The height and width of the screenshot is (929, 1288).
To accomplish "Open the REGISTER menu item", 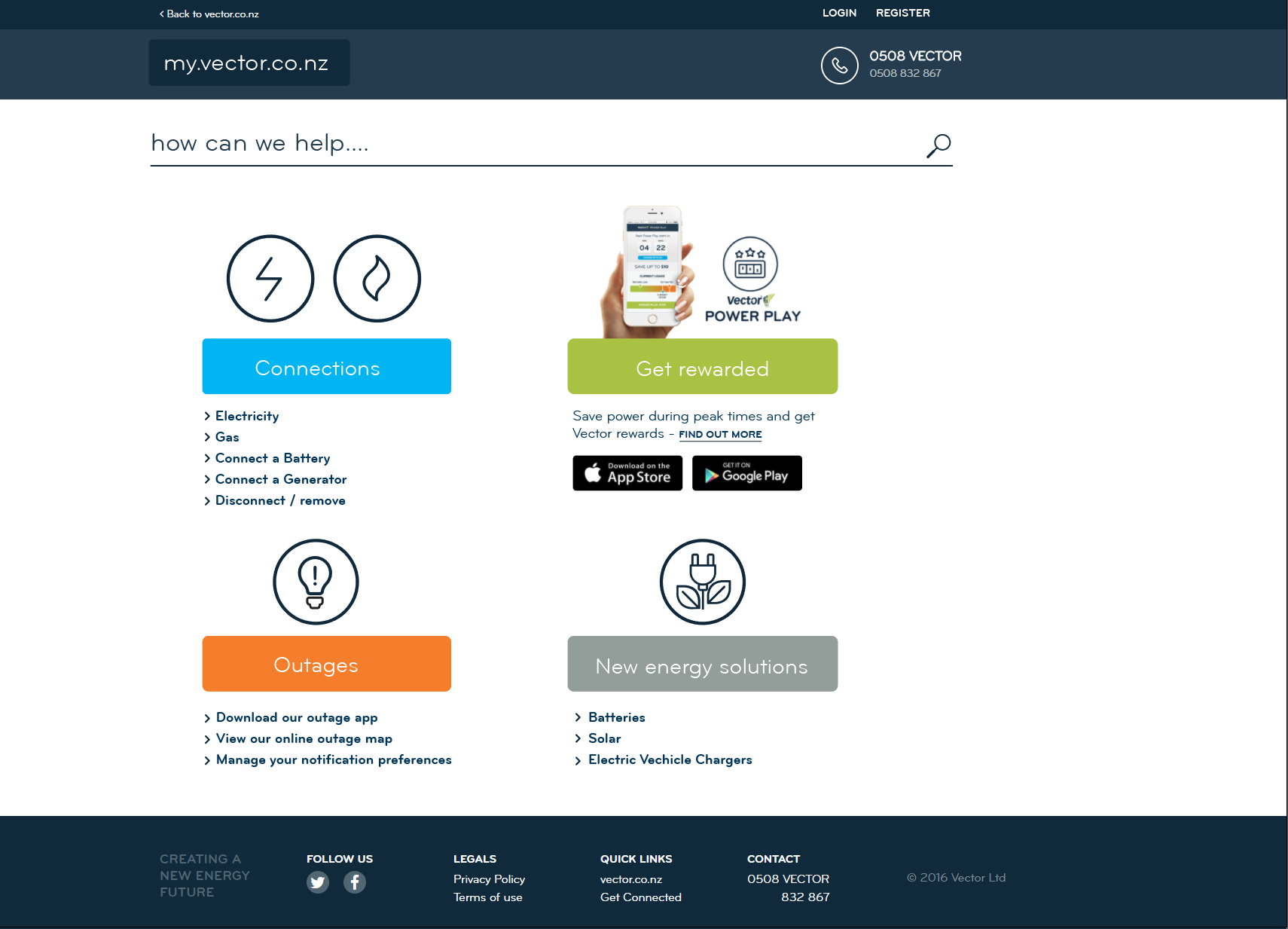I will pyautogui.click(x=903, y=13).
